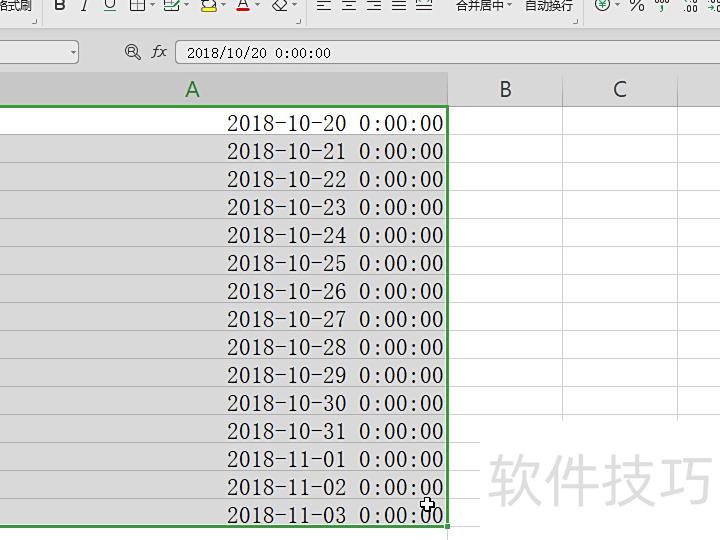720x540 pixels.
Task: Select cell 2018-10-26 0:00:00
Action: (224, 289)
